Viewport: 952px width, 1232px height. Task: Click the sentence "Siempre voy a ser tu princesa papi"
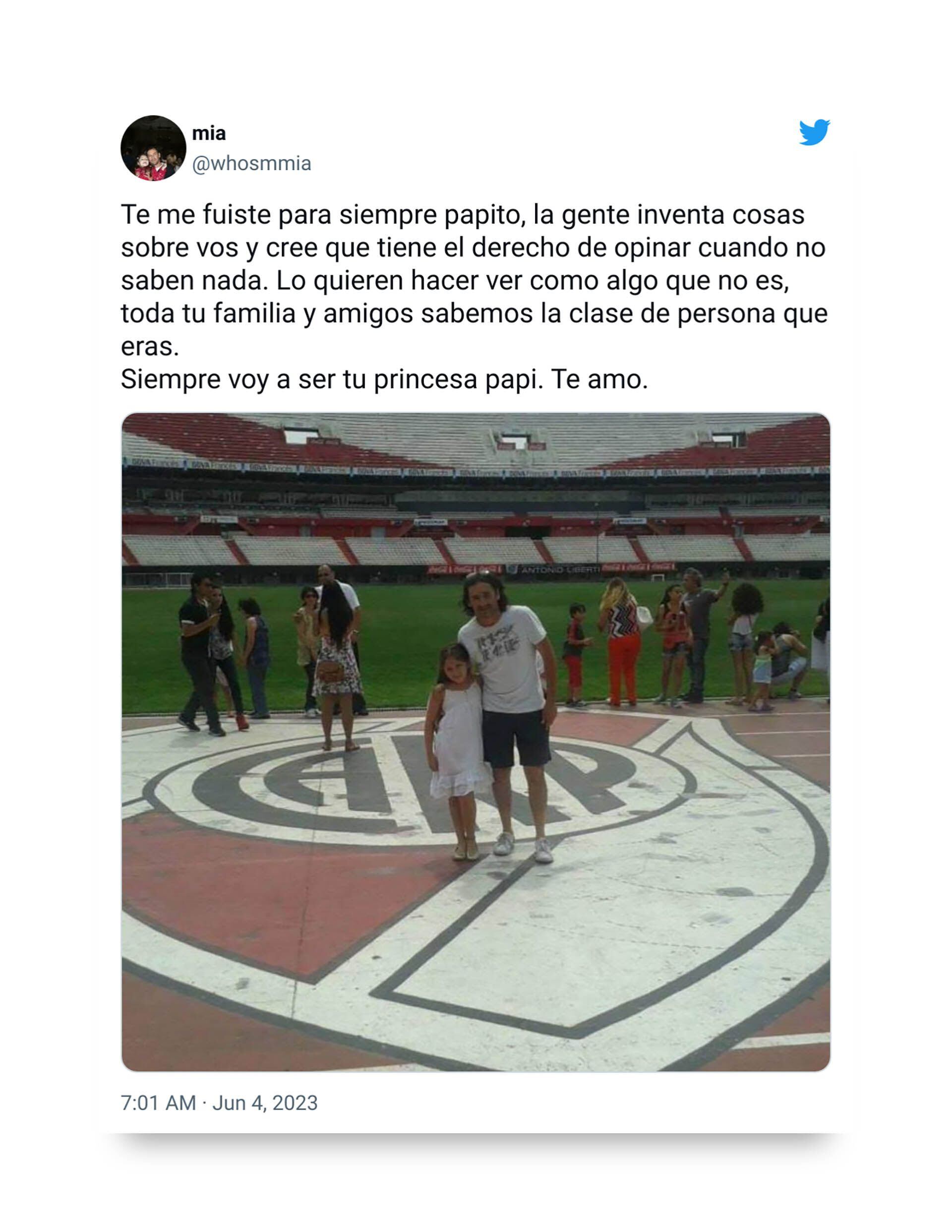click(332, 380)
